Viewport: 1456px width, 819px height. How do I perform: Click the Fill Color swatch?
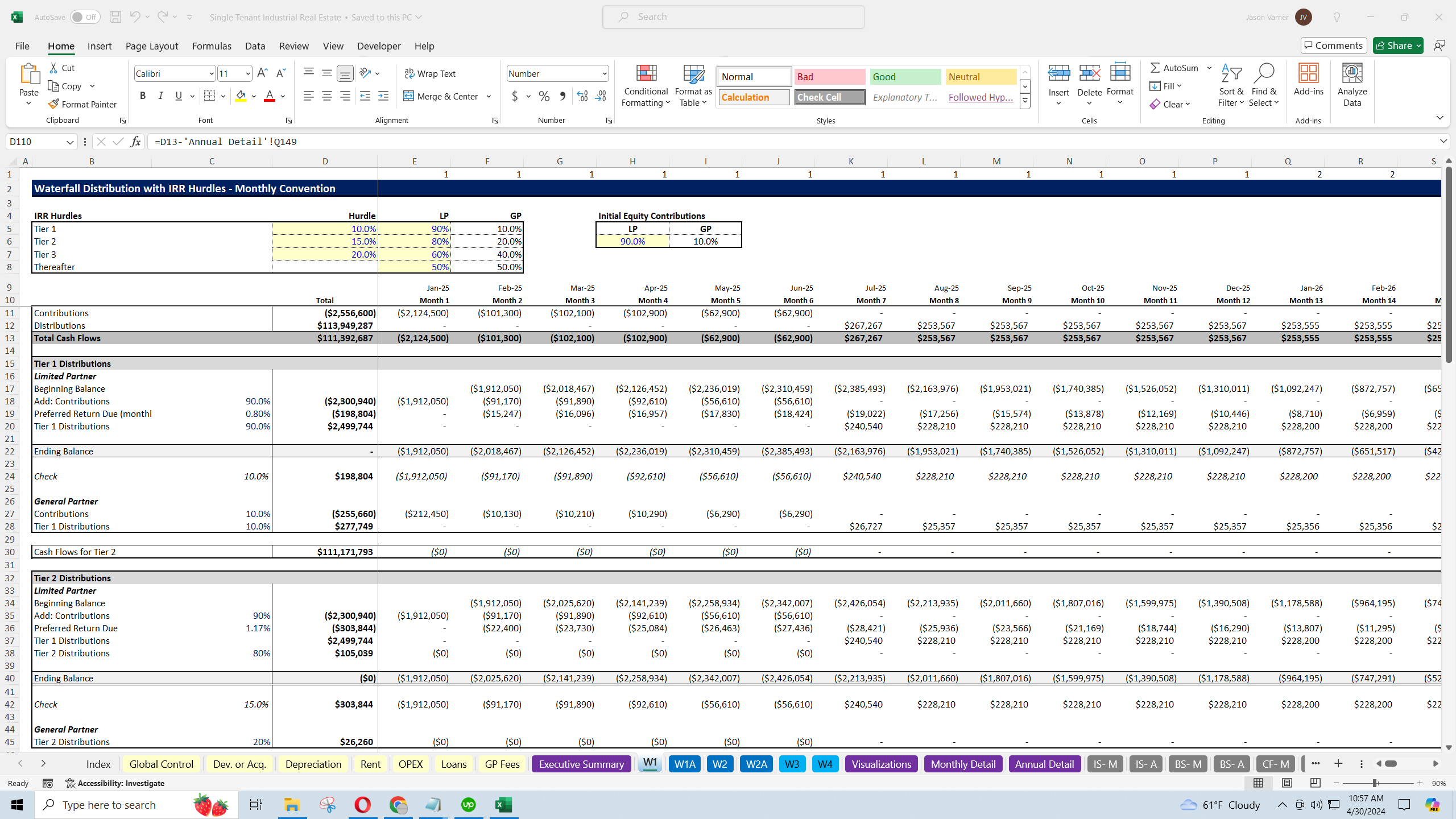pos(241,96)
